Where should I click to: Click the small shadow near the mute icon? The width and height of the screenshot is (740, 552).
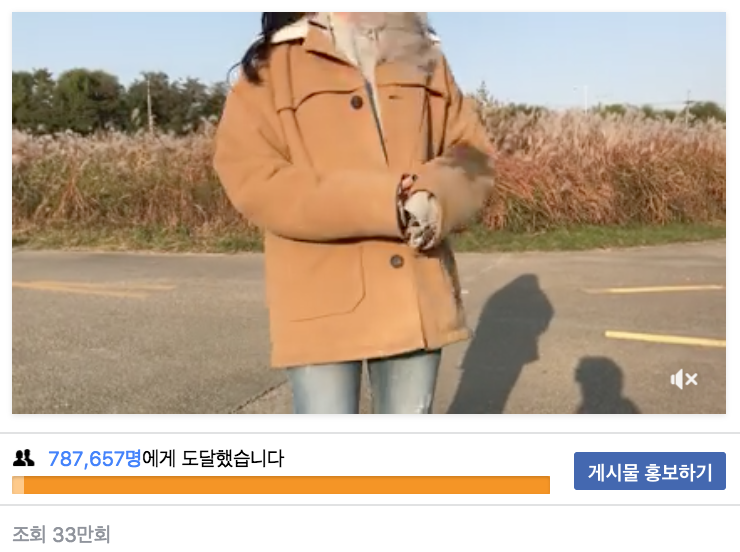(x=604, y=386)
